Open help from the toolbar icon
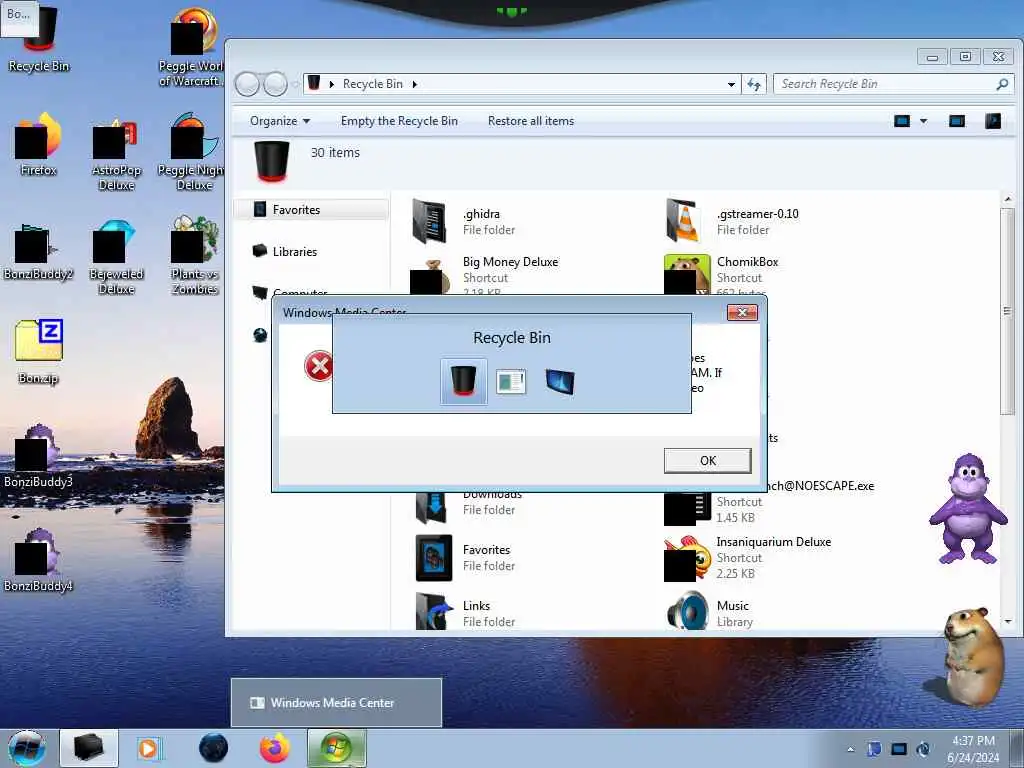 [993, 121]
